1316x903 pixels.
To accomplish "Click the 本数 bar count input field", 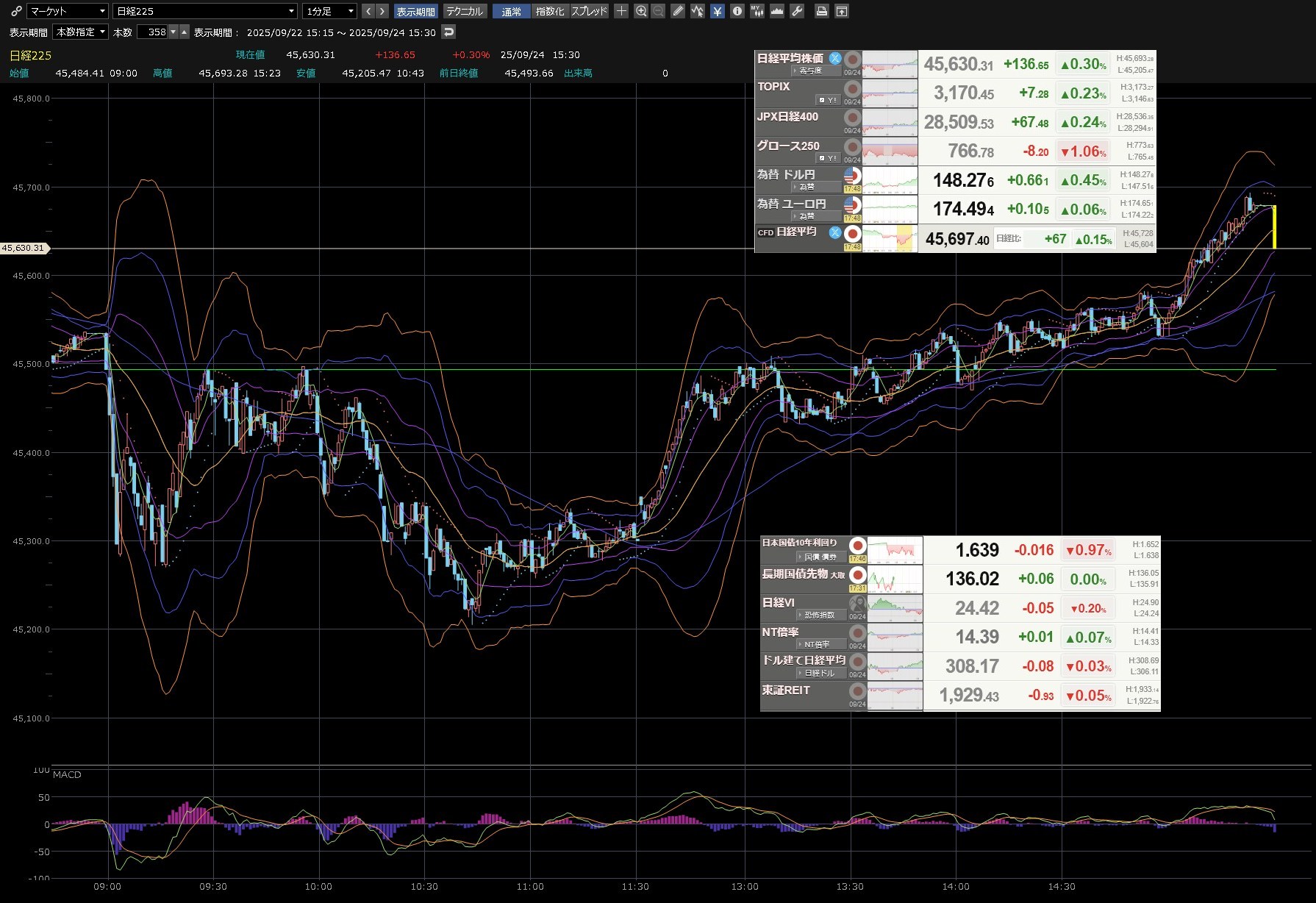I will (153, 32).
